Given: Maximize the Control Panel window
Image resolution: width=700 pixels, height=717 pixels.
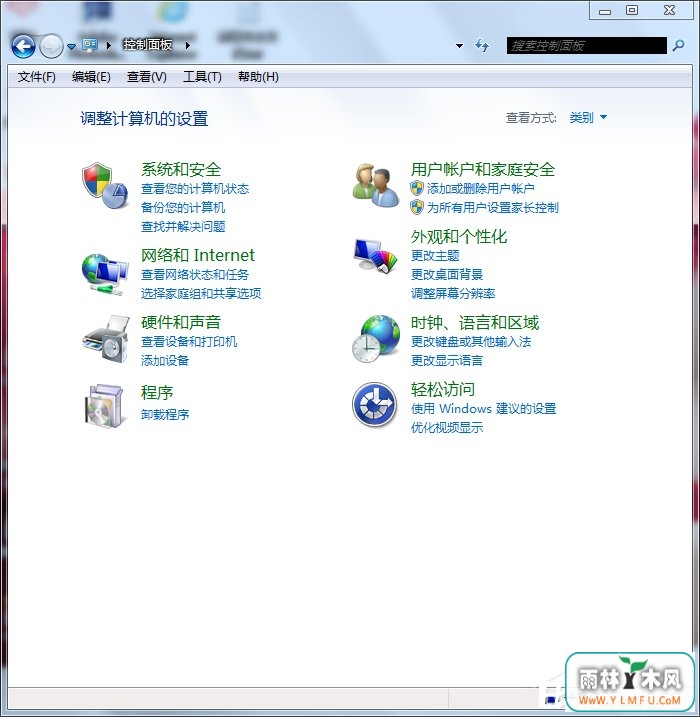Looking at the screenshot, I should (632, 11).
